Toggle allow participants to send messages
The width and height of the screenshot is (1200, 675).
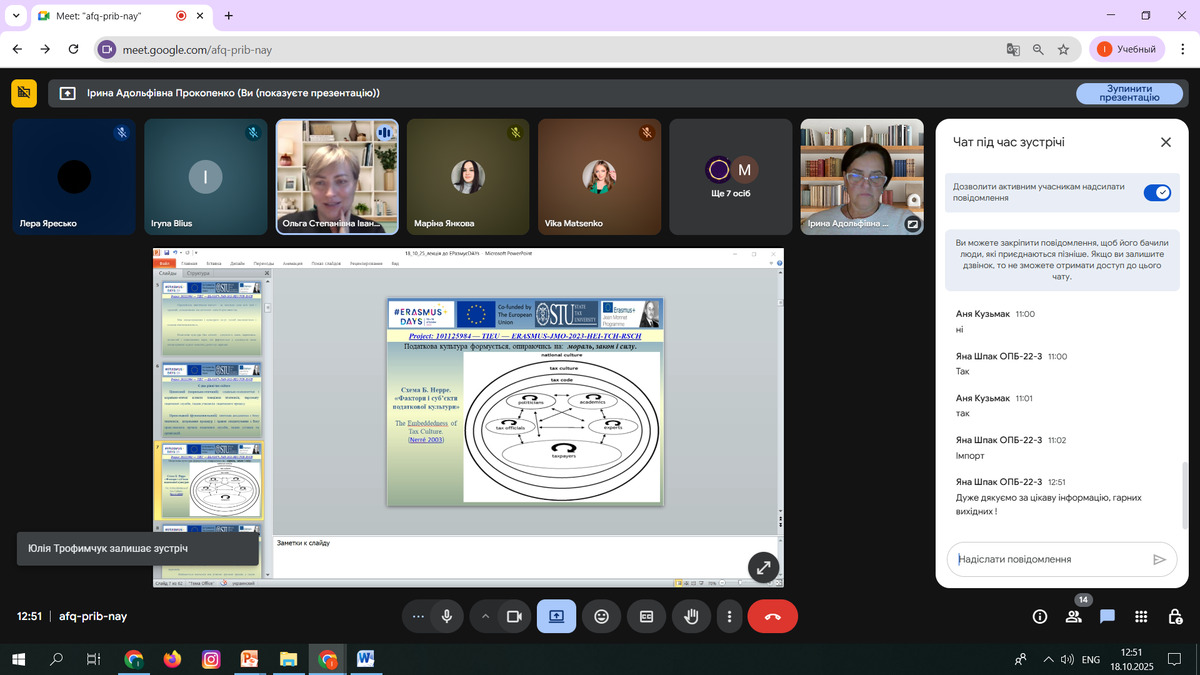[x=1157, y=192]
